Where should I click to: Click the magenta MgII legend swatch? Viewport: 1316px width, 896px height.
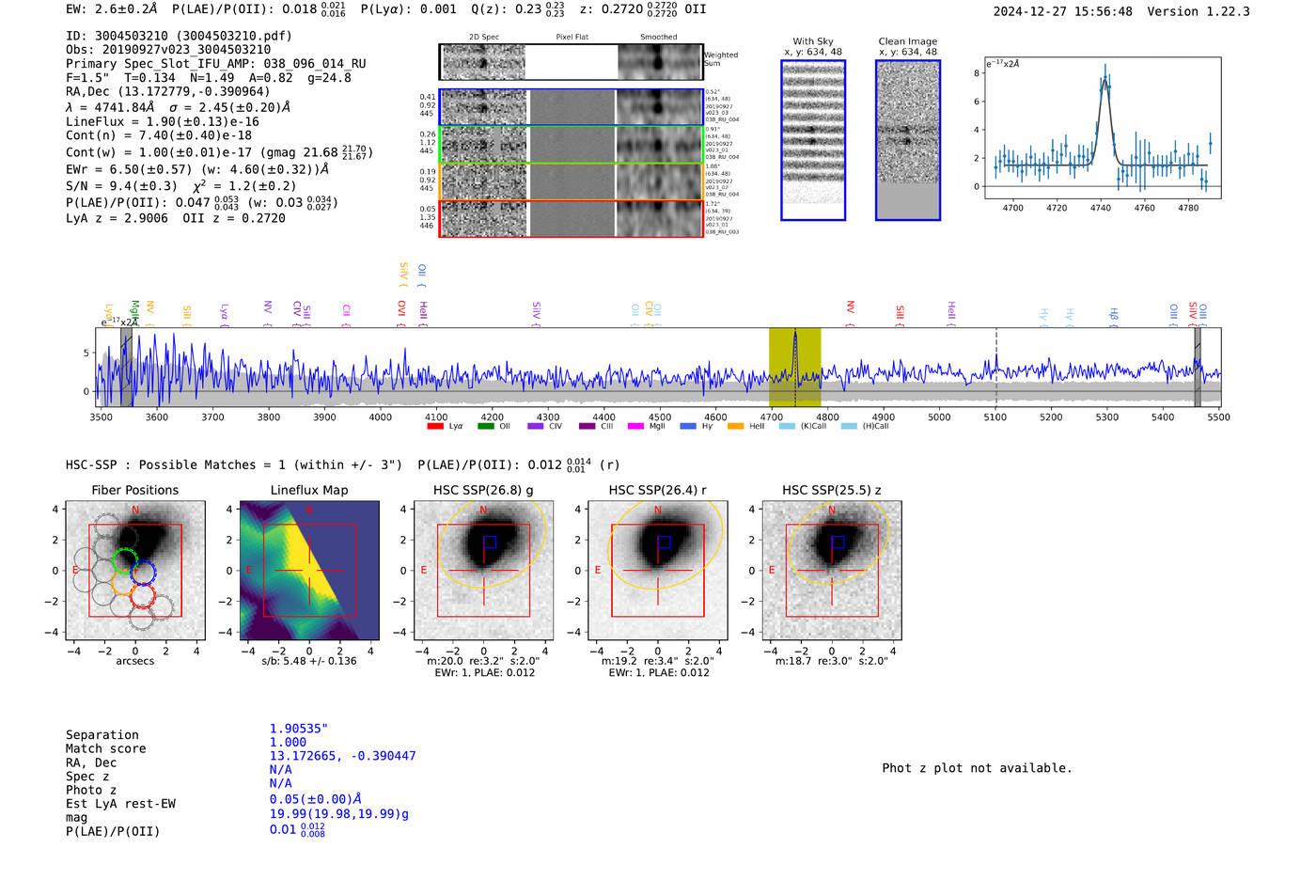click(x=635, y=427)
